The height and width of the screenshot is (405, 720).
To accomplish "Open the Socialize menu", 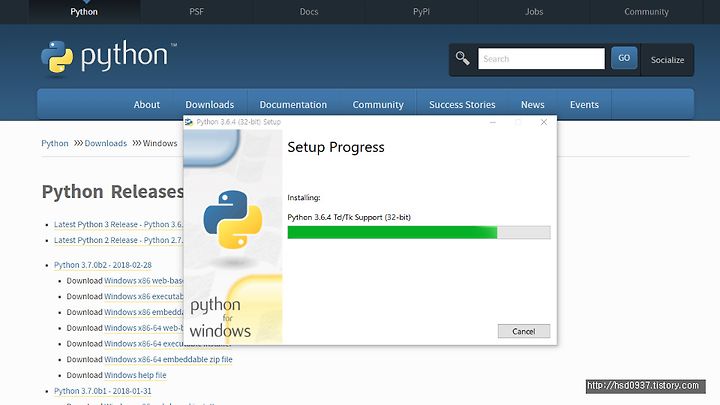I will pyautogui.click(x=667, y=60).
